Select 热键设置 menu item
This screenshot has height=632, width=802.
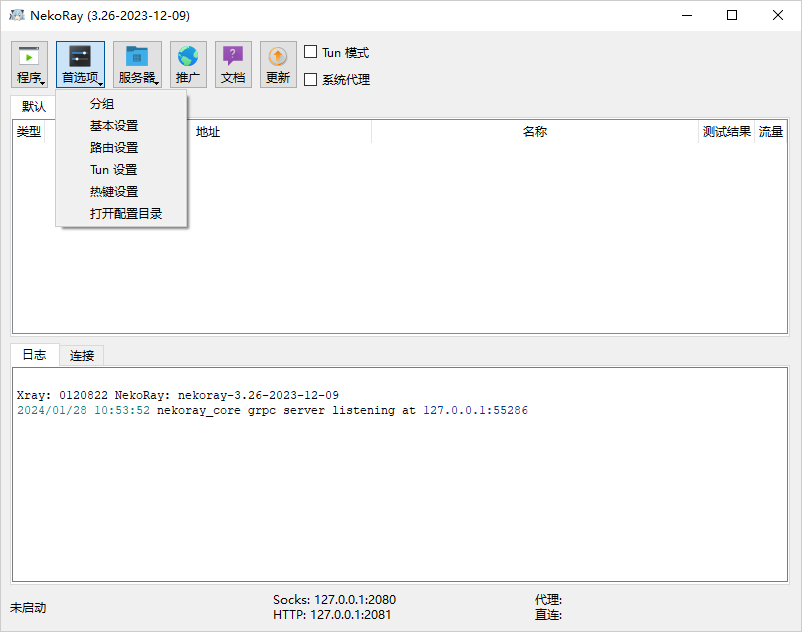(114, 192)
